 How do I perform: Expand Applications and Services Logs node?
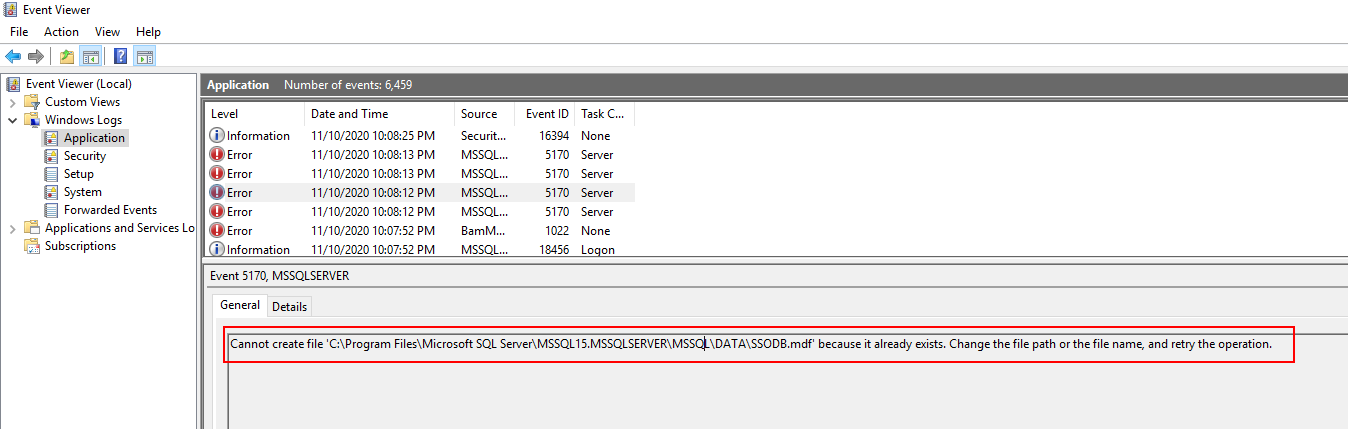(x=12, y=228)
